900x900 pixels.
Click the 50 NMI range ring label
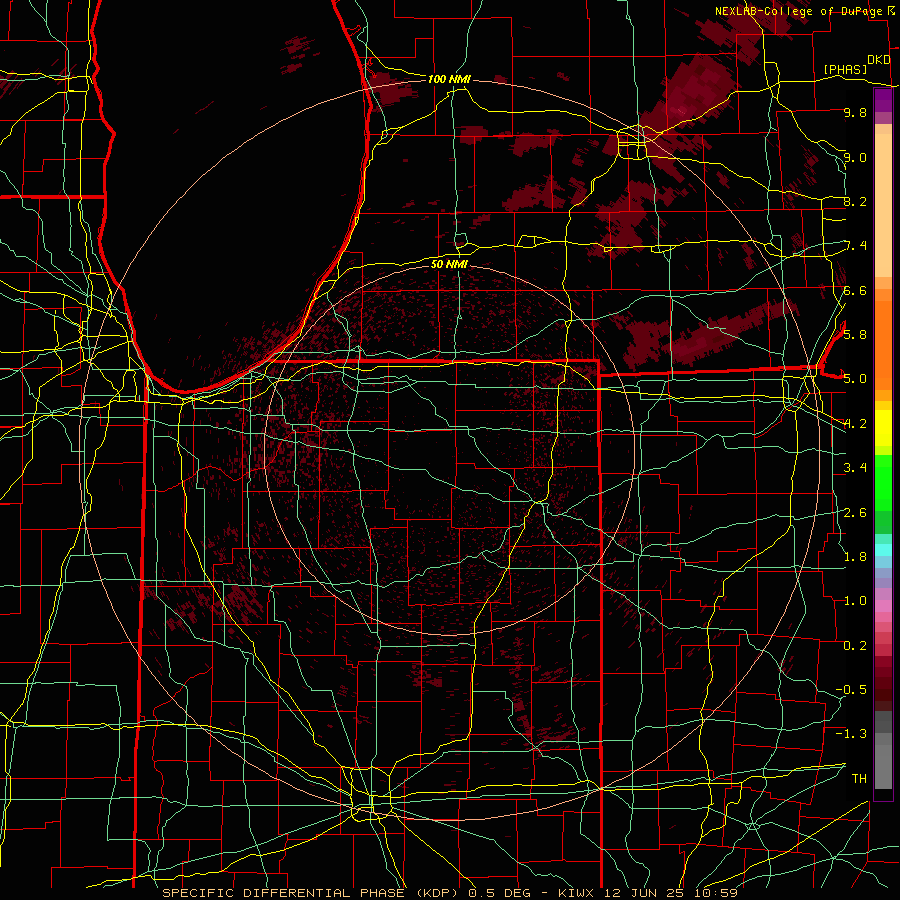(449, 264)
